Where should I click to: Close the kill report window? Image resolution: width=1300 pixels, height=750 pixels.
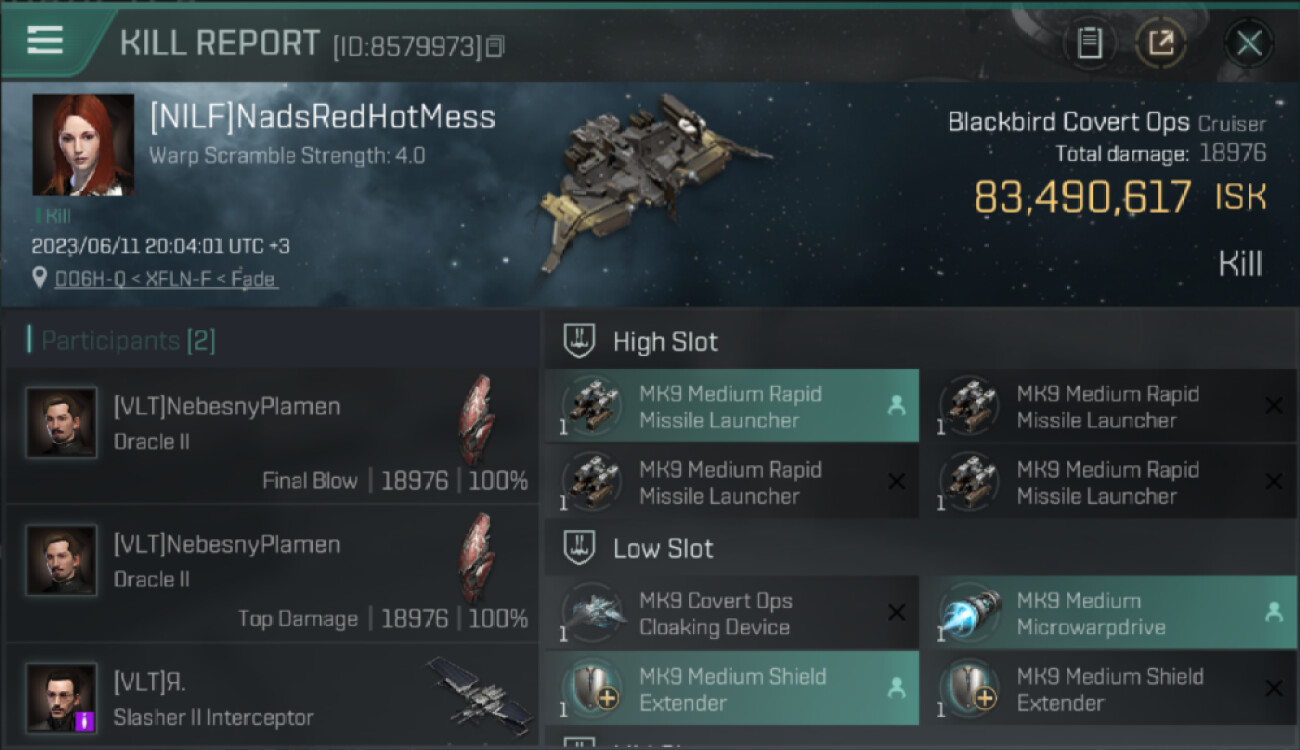tap(1248, 43)
